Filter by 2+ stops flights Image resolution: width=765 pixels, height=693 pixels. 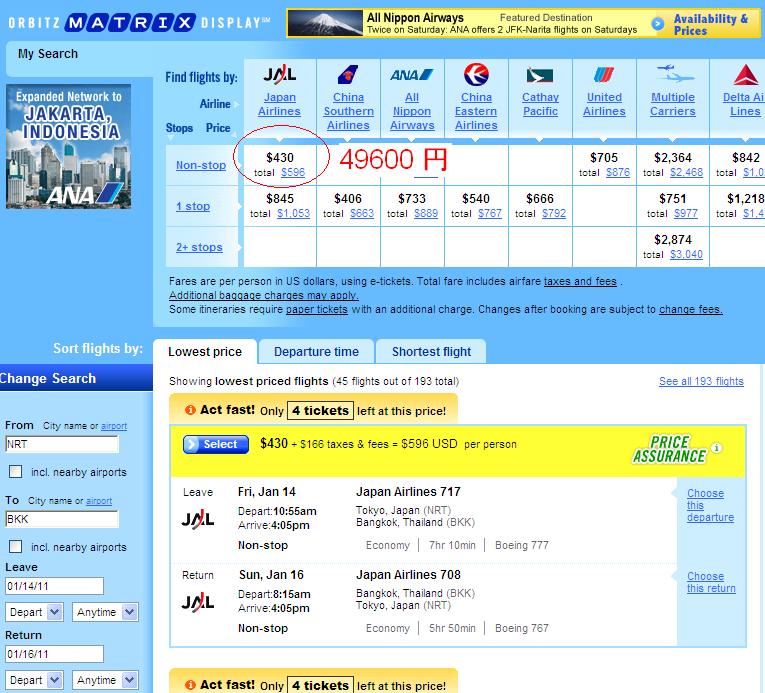[199, 247]
